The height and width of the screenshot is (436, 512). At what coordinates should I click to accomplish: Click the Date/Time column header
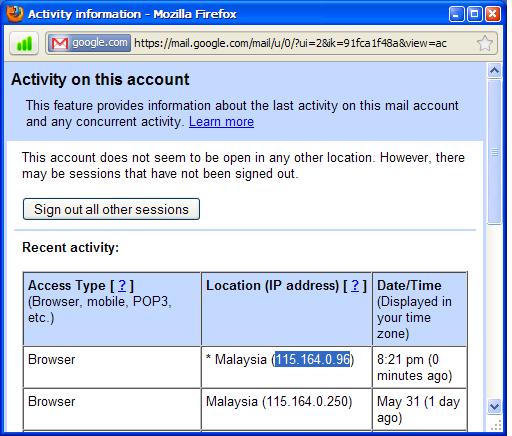pos(419,309)
